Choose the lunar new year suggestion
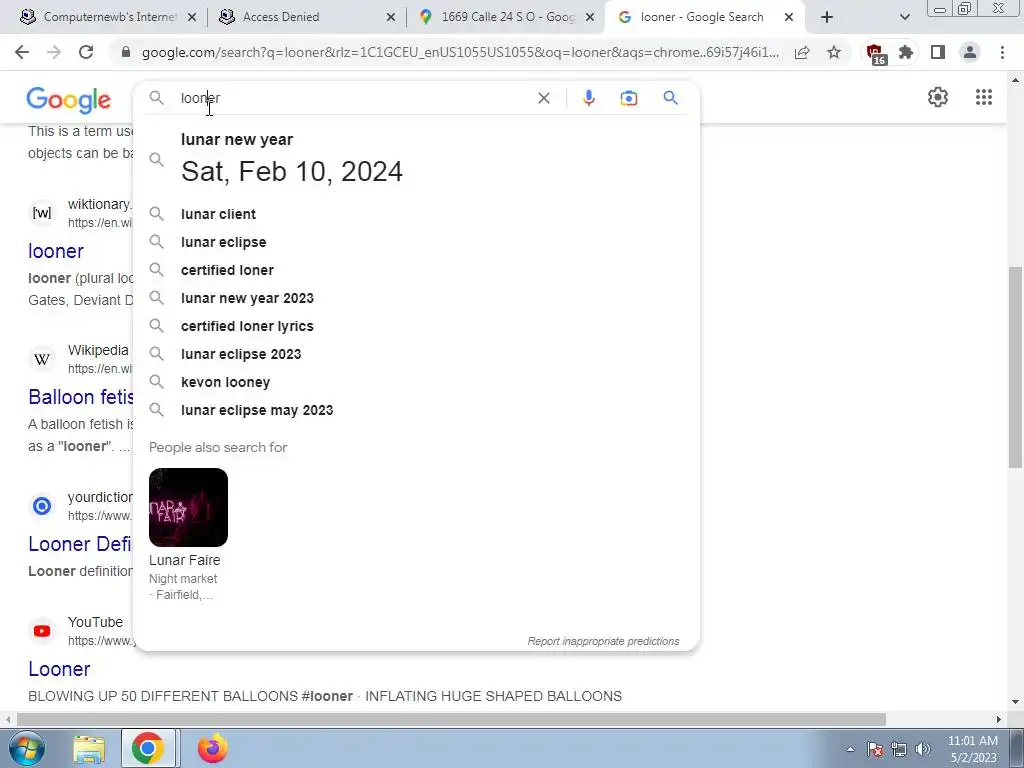Screen dimensions: 1024x768 tap(416, 160)
